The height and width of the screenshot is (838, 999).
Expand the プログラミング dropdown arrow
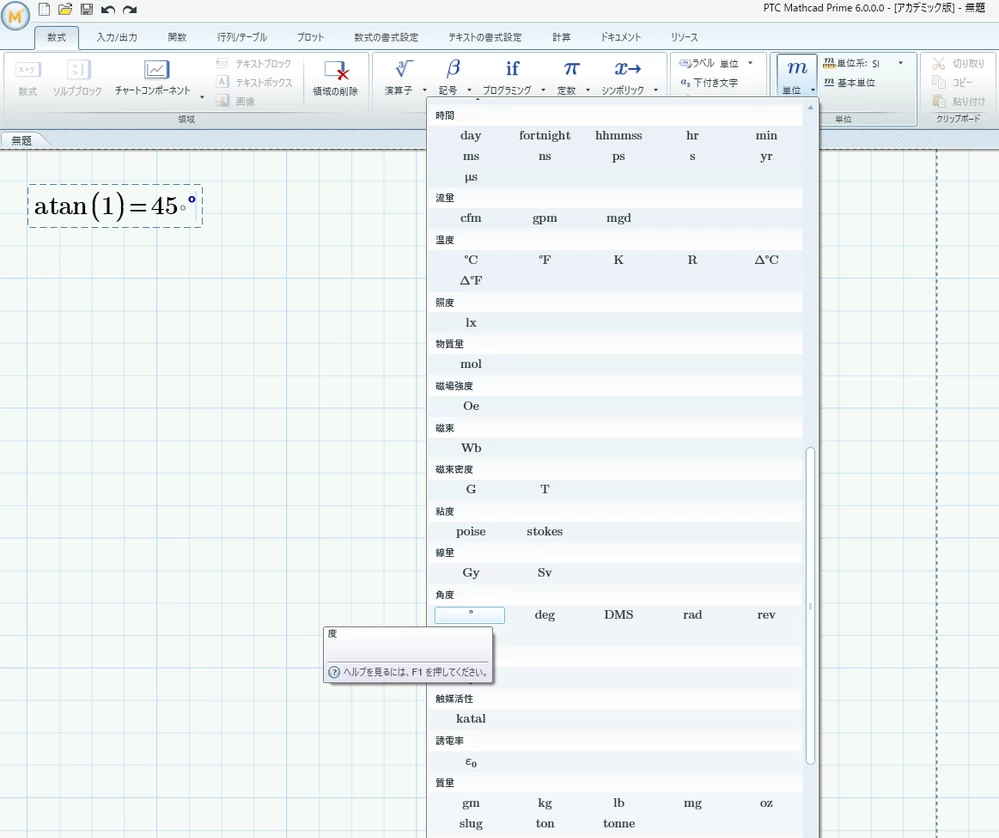point(543,90)
